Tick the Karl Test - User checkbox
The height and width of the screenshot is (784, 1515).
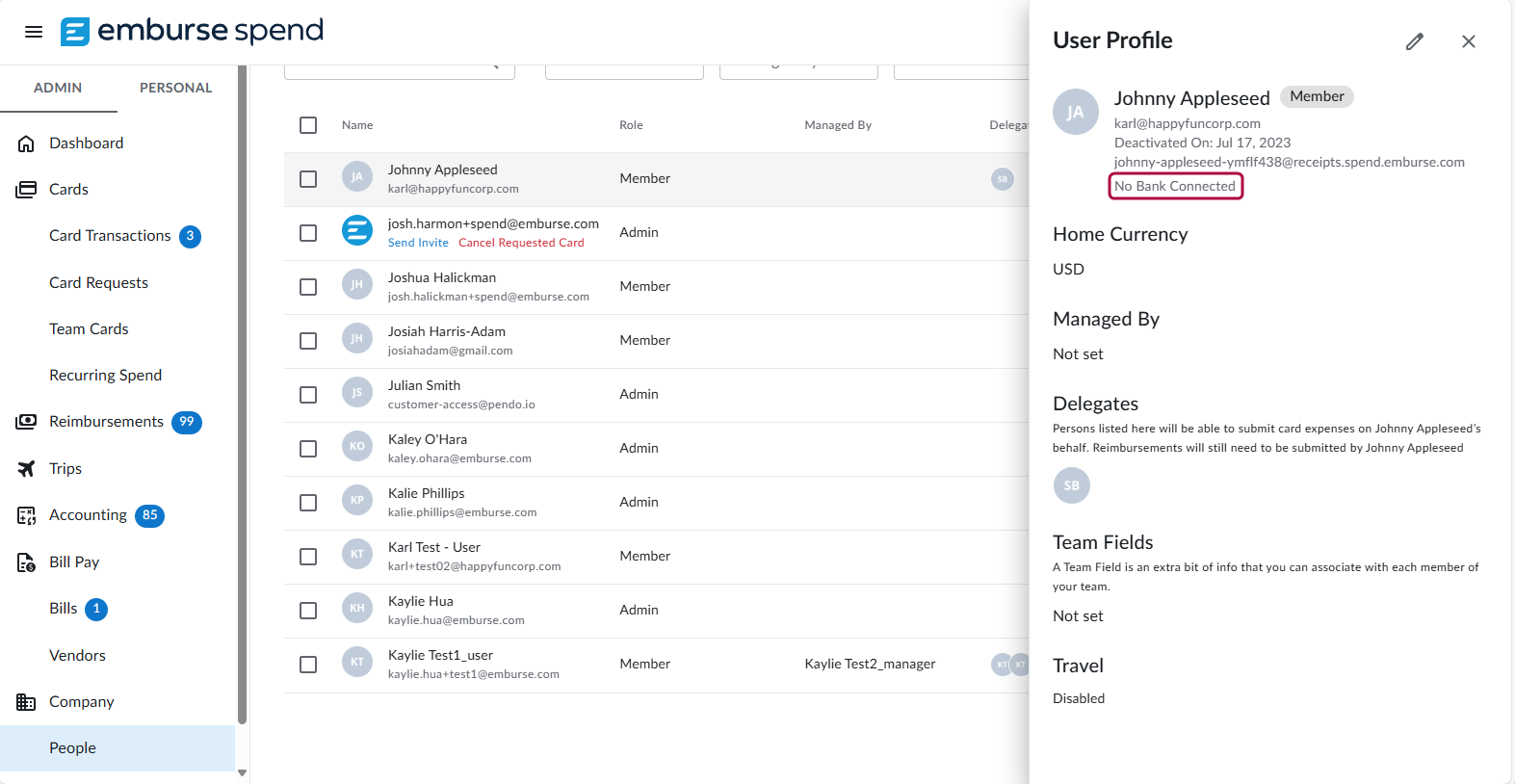pos(308,557)
